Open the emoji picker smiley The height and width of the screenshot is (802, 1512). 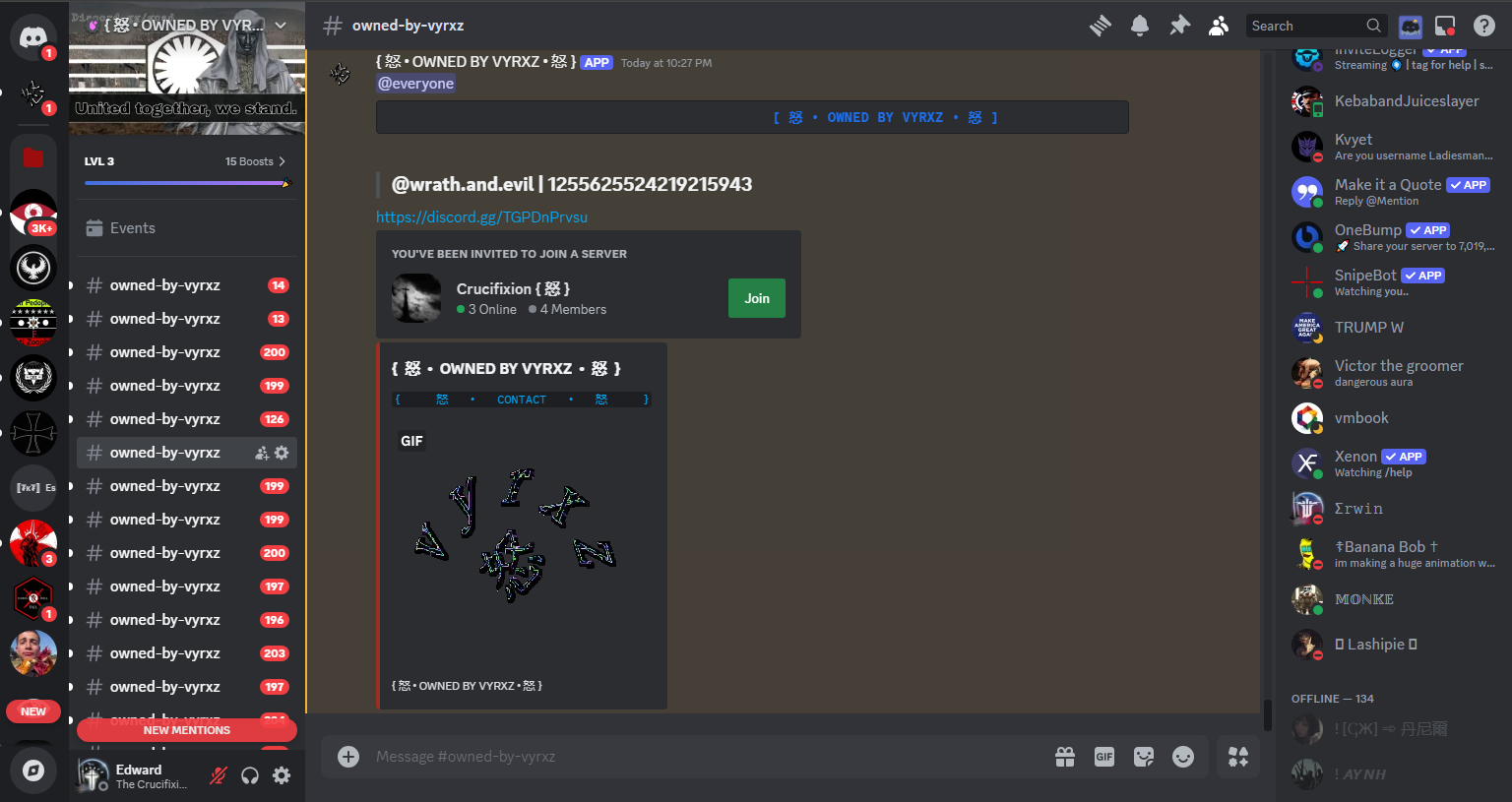click(x=1183, y=756)
